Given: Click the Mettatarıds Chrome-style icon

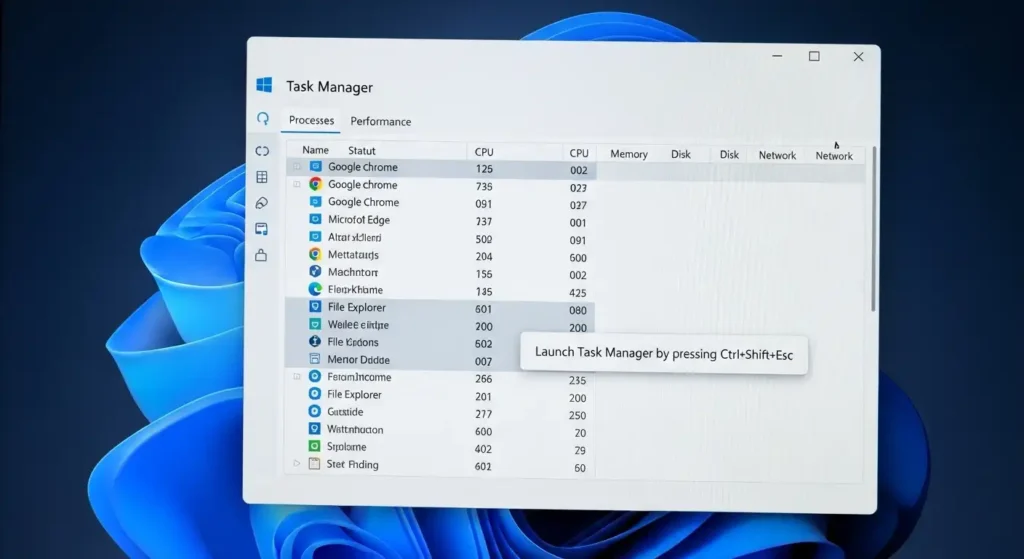Looking at the screenshot, I should pos(315,255).
